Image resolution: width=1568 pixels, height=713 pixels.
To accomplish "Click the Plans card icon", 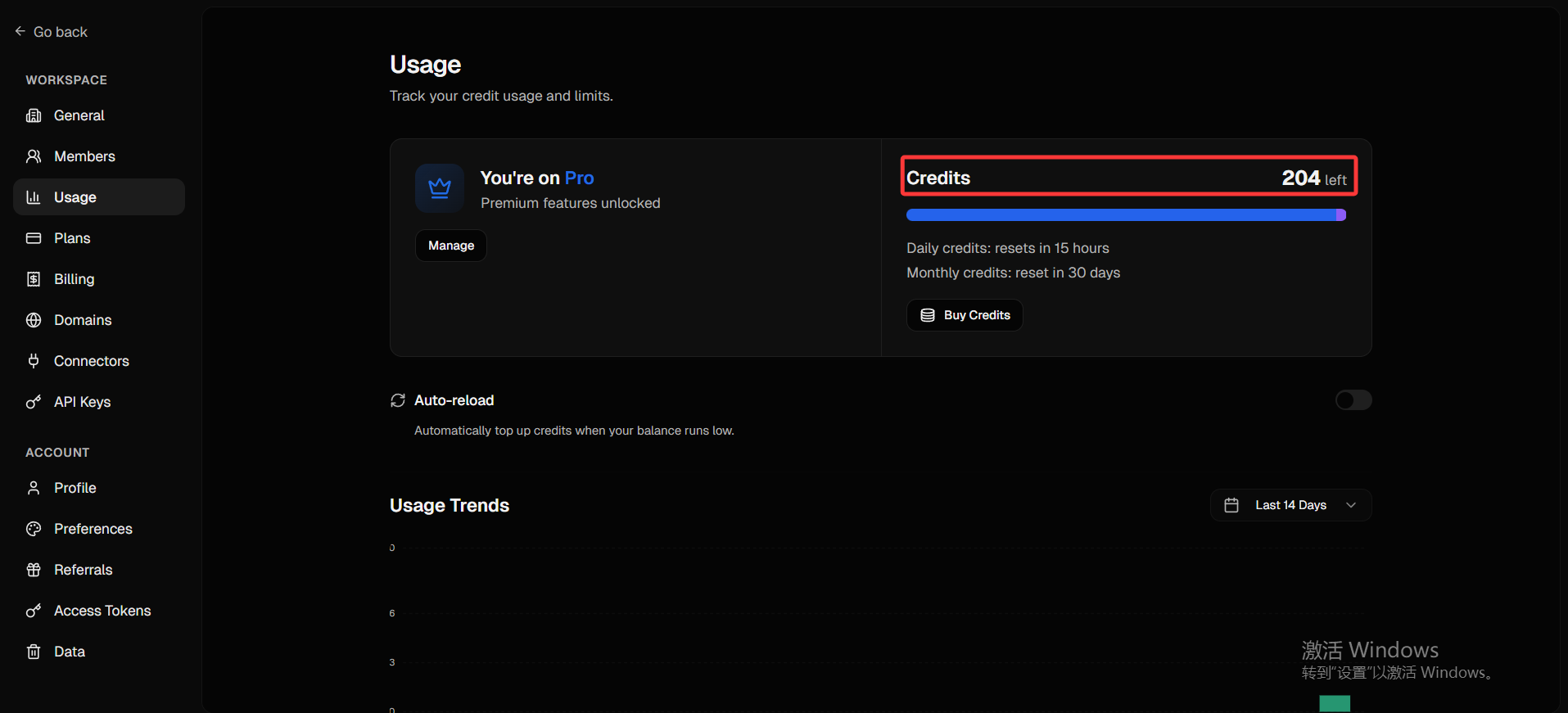I will pyautogui.click(x=34, y=238).
